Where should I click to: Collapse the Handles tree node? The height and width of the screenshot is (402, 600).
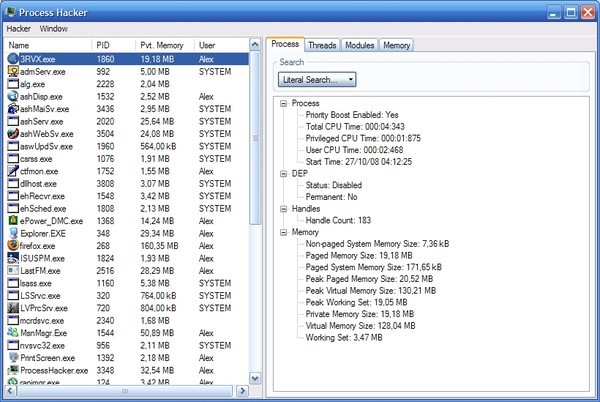pyautogui.click(x=284, y=208)
